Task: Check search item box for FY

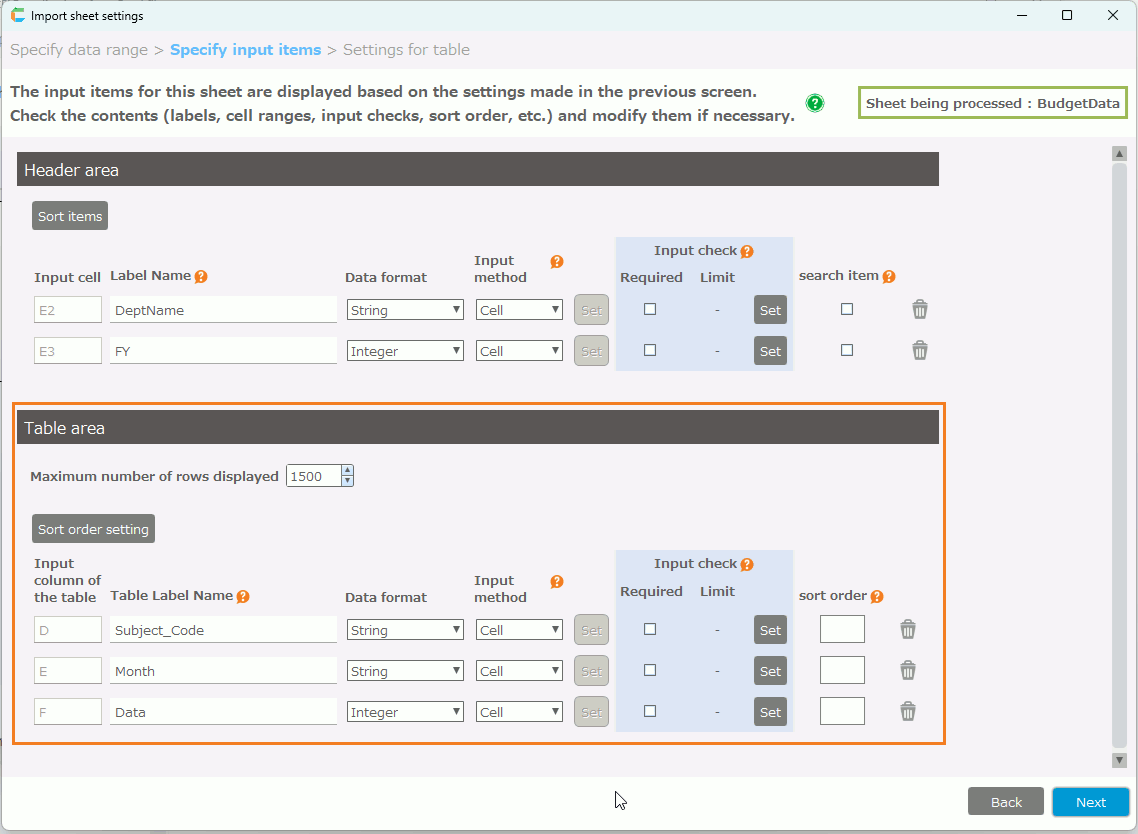Action: (847, 350)
